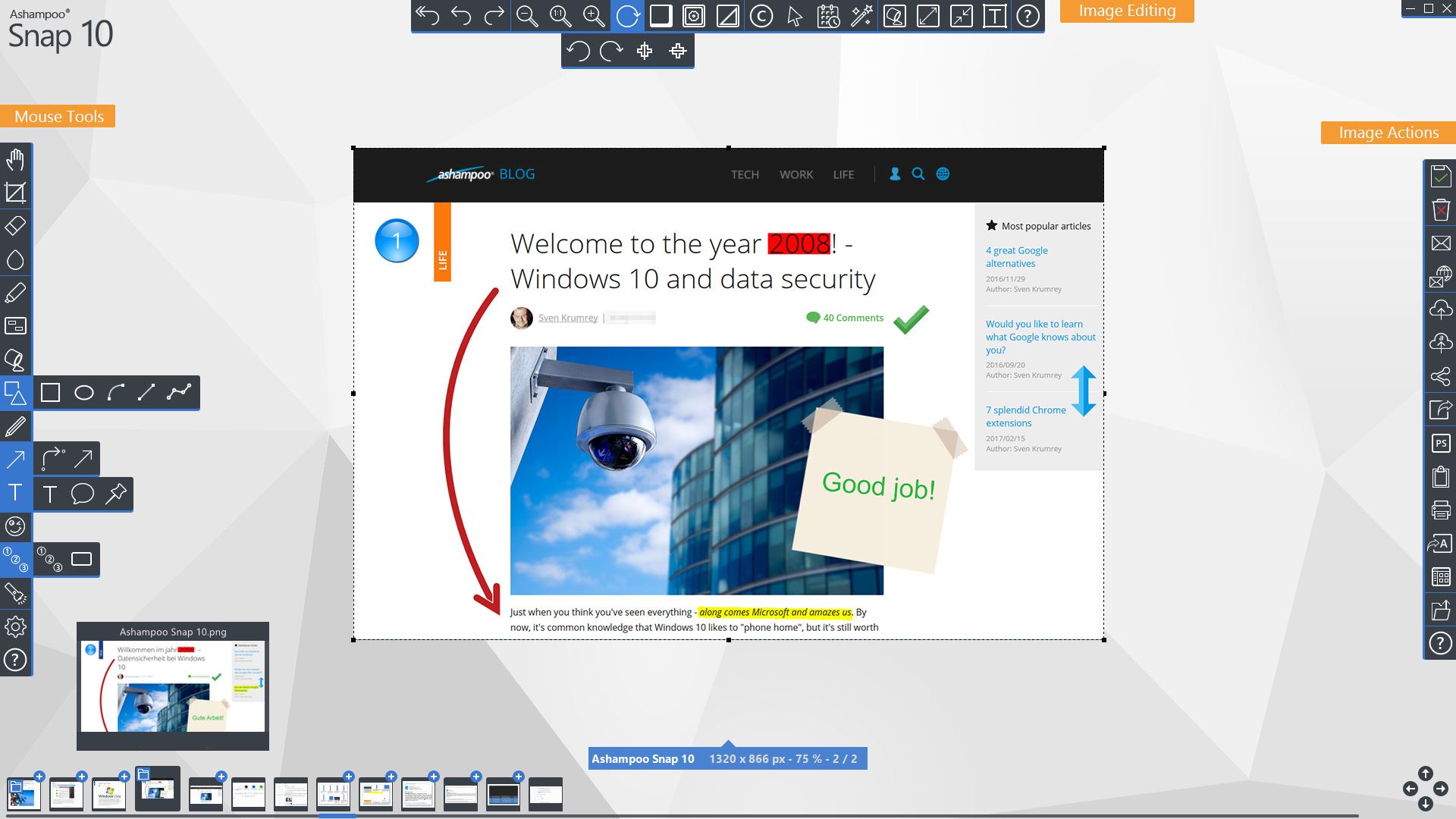This screenshot has width=1456, height=819.
Task: Select the curved Arrow tool
Action: pyautogui.click(x=50, y=459)
